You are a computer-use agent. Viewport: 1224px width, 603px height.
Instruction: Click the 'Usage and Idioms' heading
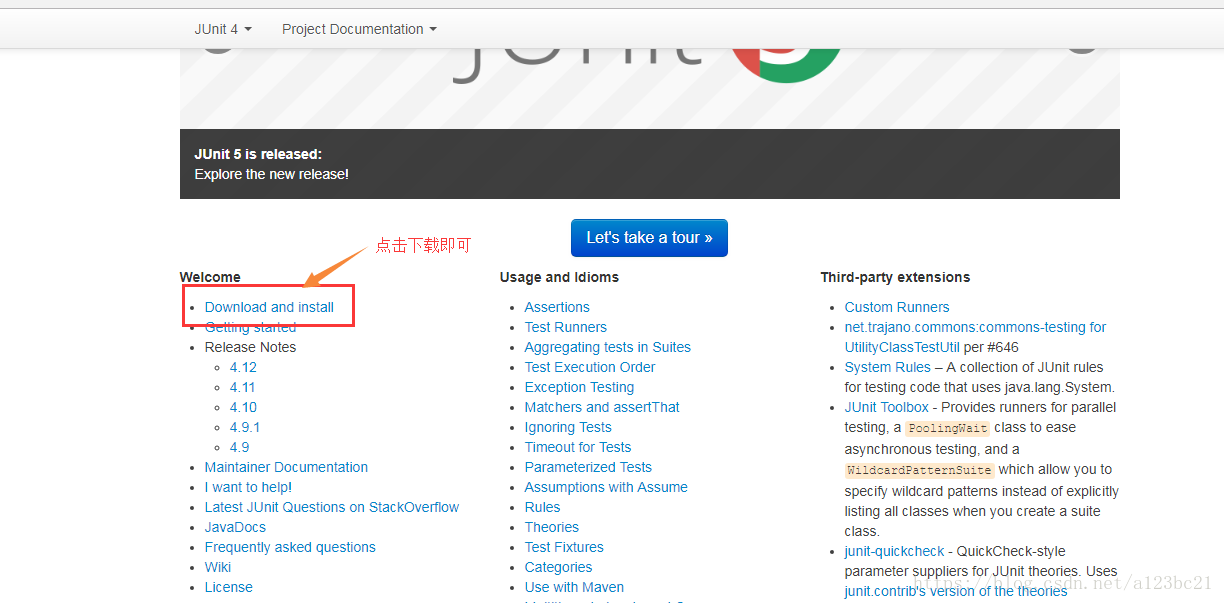[559, 277]
